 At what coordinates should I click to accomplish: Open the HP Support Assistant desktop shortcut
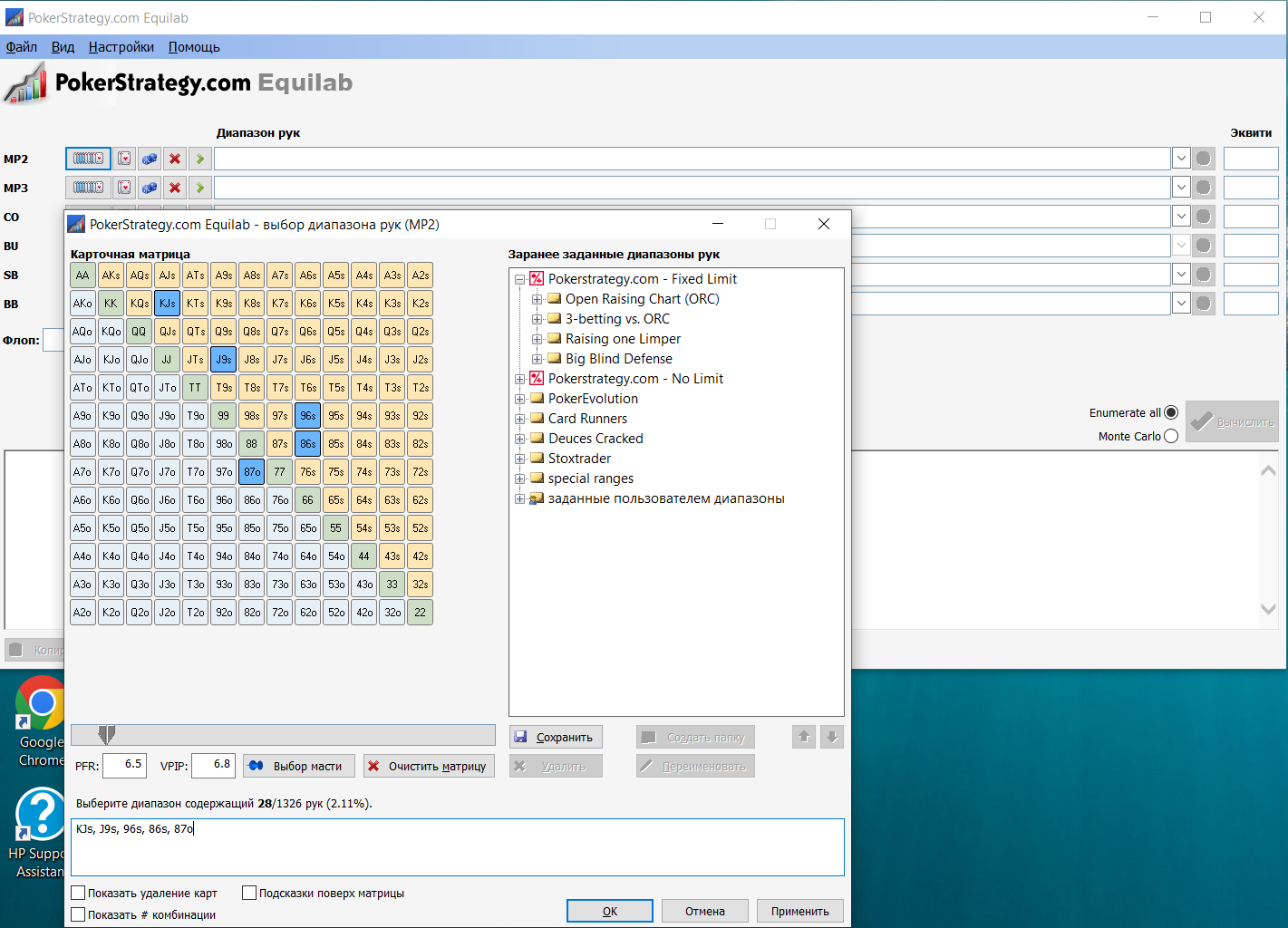point(40,834)
